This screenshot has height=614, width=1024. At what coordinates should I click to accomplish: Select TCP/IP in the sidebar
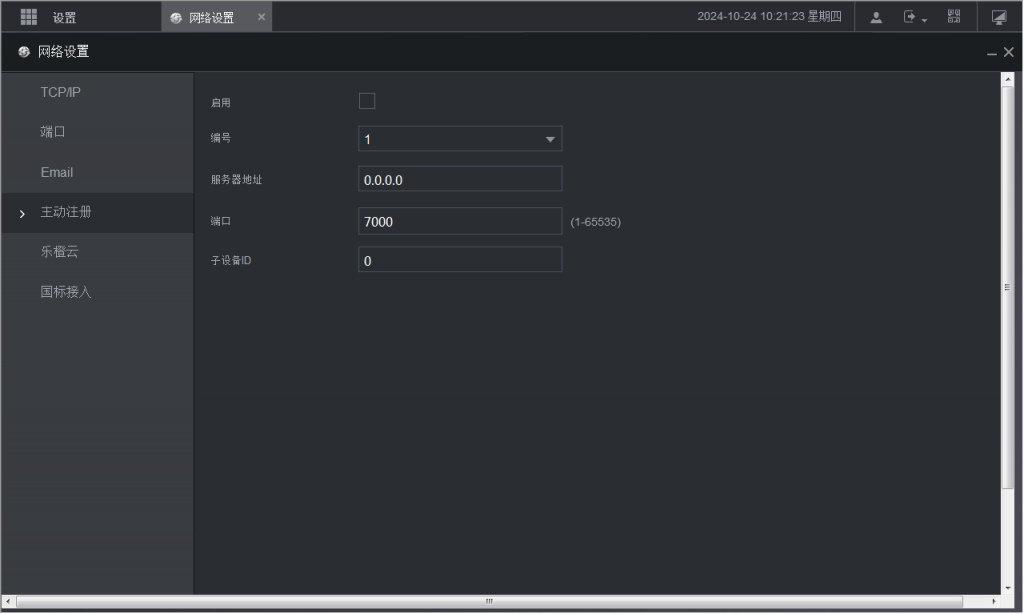click(x=60, y=92)
